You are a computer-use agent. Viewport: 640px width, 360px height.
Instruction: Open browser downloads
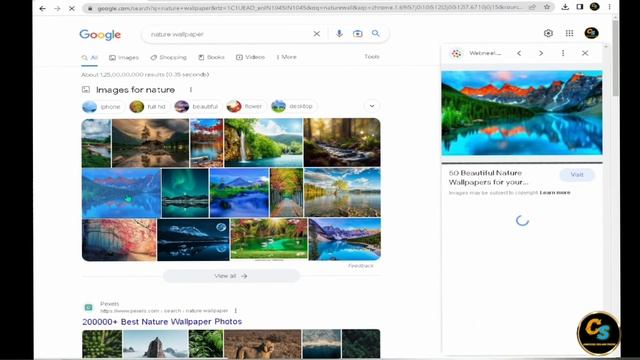[x=565, y=7]
